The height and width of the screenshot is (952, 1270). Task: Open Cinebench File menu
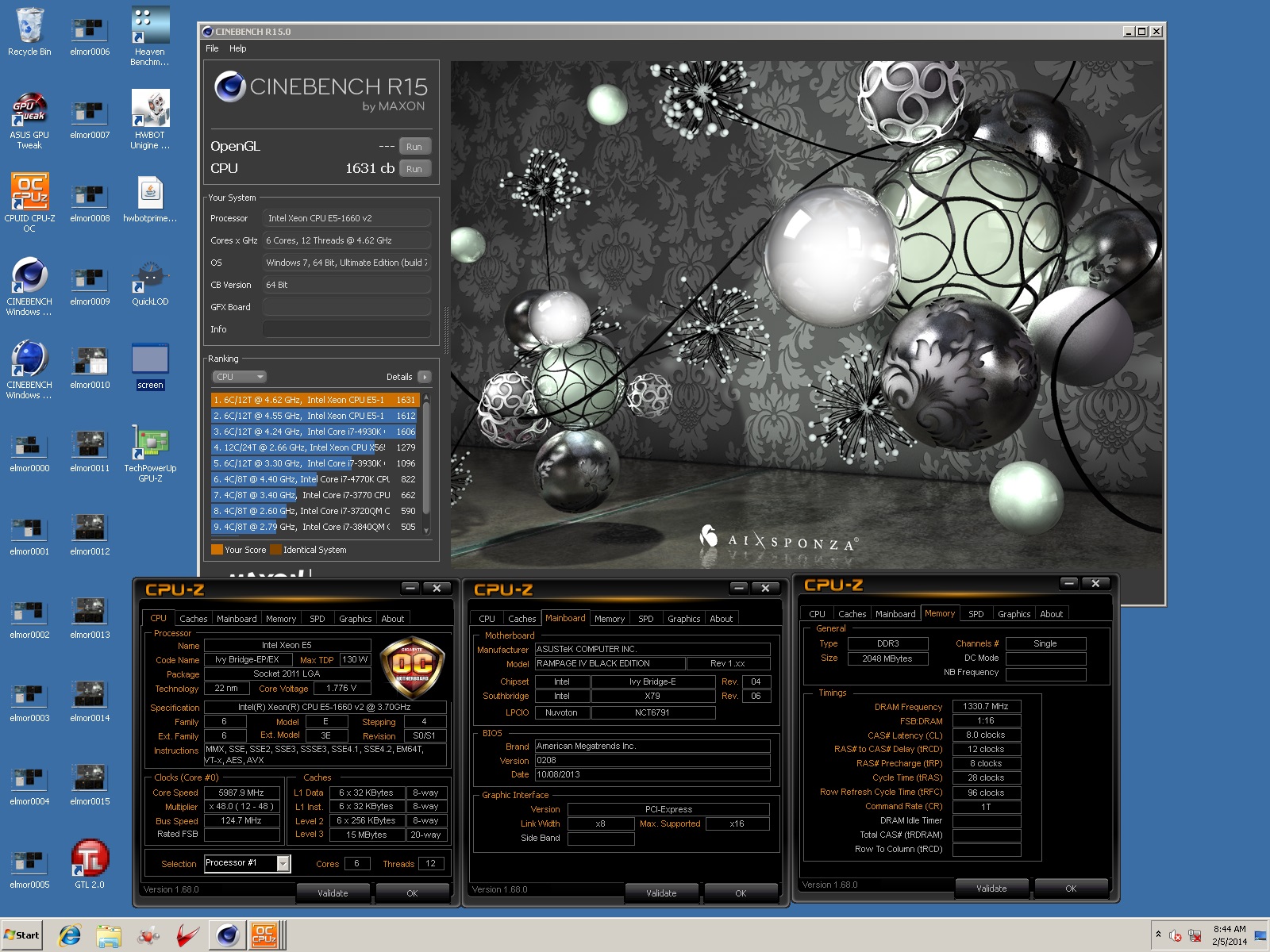click(x=212, y=48)
